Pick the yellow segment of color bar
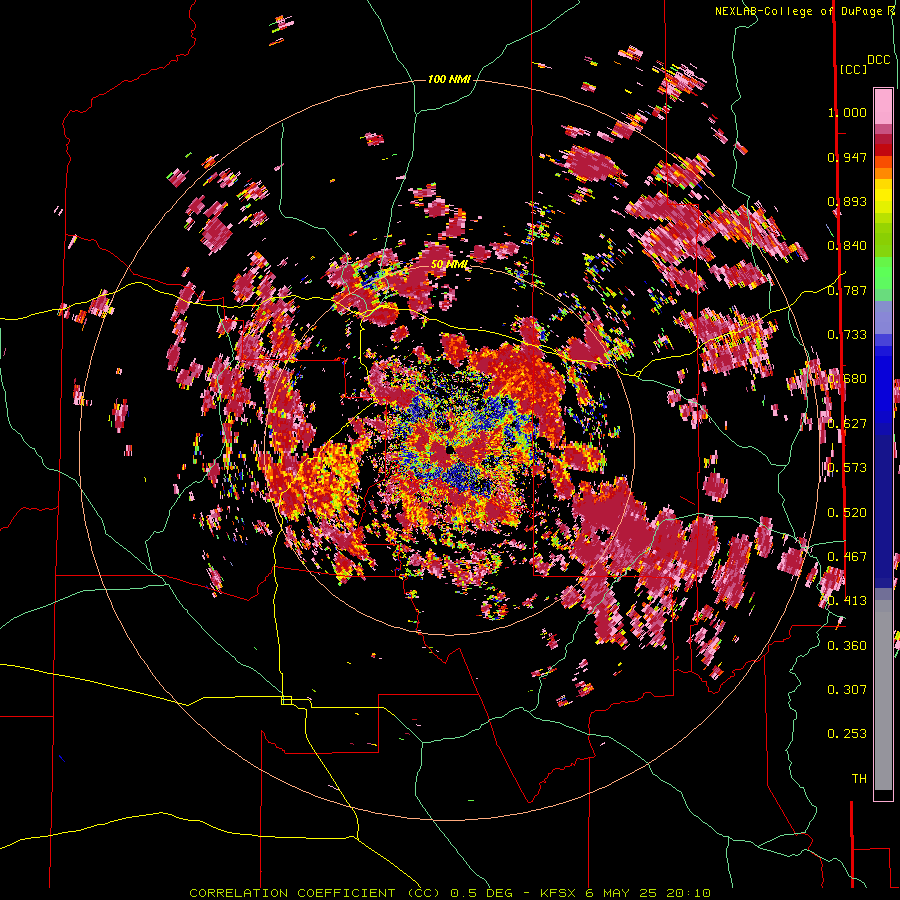 click(x=883, y=196)
